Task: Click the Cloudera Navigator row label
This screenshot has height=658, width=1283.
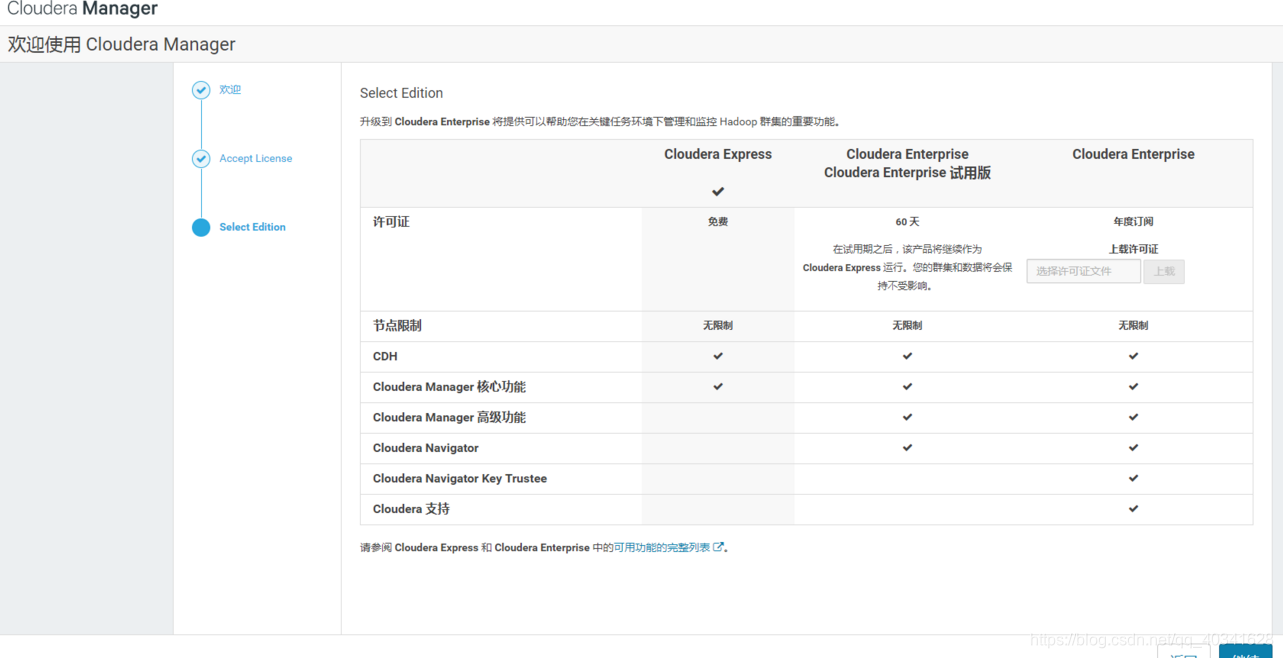Action: pyautogui.click(x=426, y=448)
